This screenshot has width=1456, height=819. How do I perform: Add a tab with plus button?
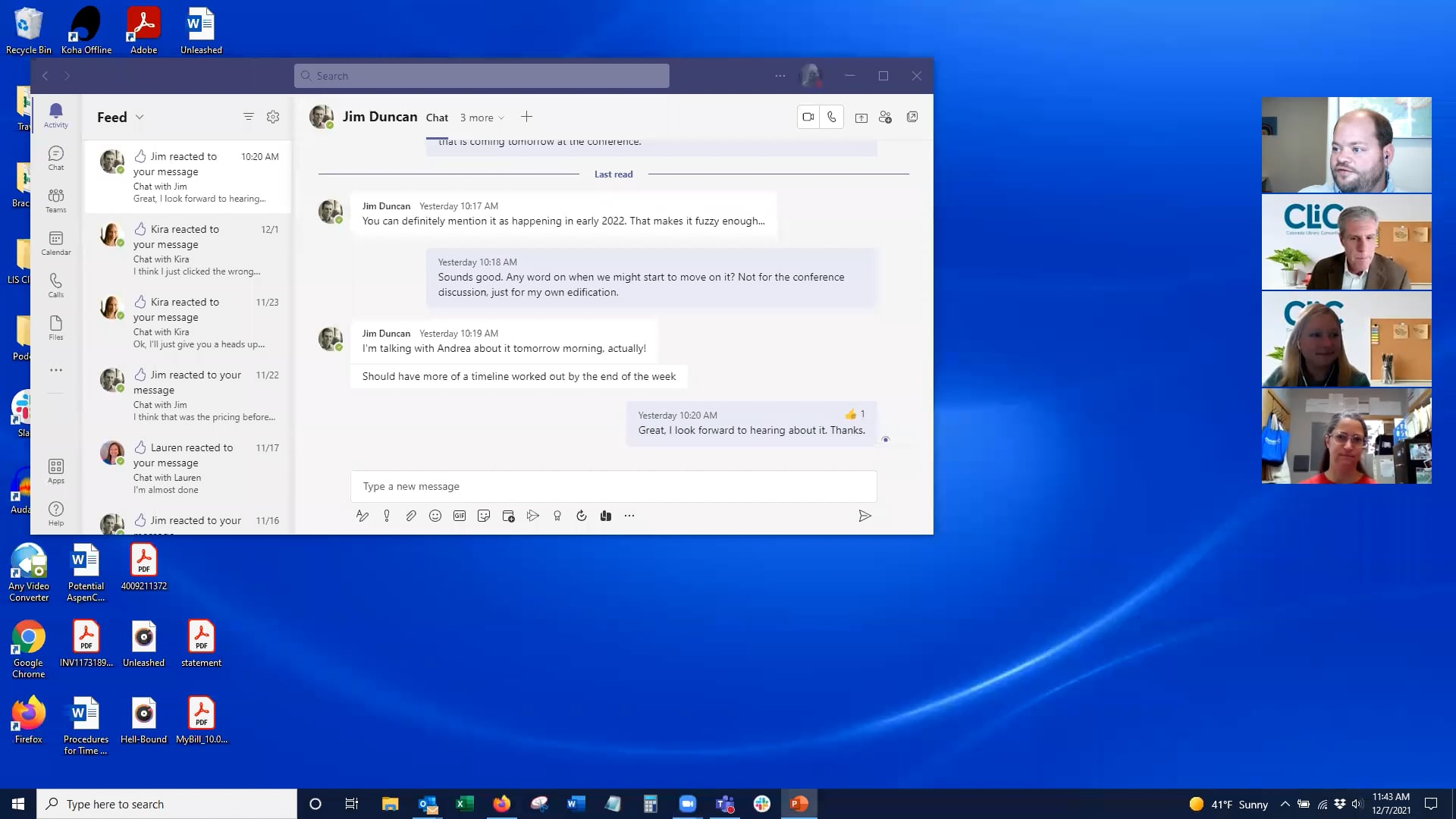coord(526,117)
